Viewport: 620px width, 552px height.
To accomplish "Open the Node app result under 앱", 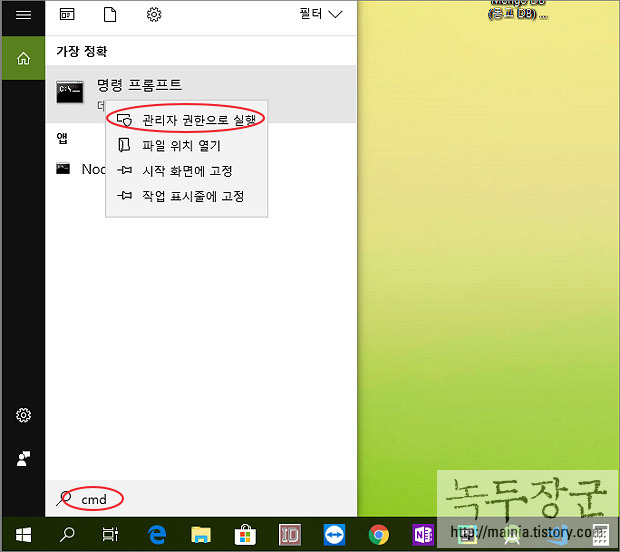I will coord(81,169).
